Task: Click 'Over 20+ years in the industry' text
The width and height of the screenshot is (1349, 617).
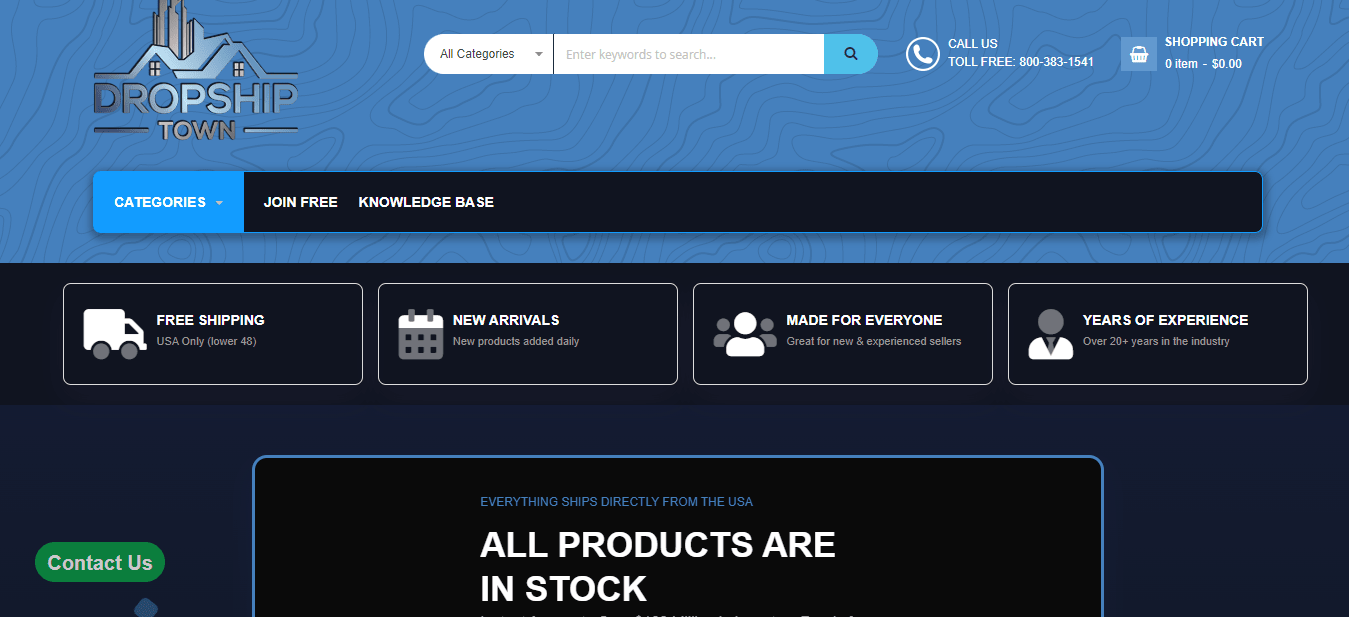Action: (x=1156, y=341)
